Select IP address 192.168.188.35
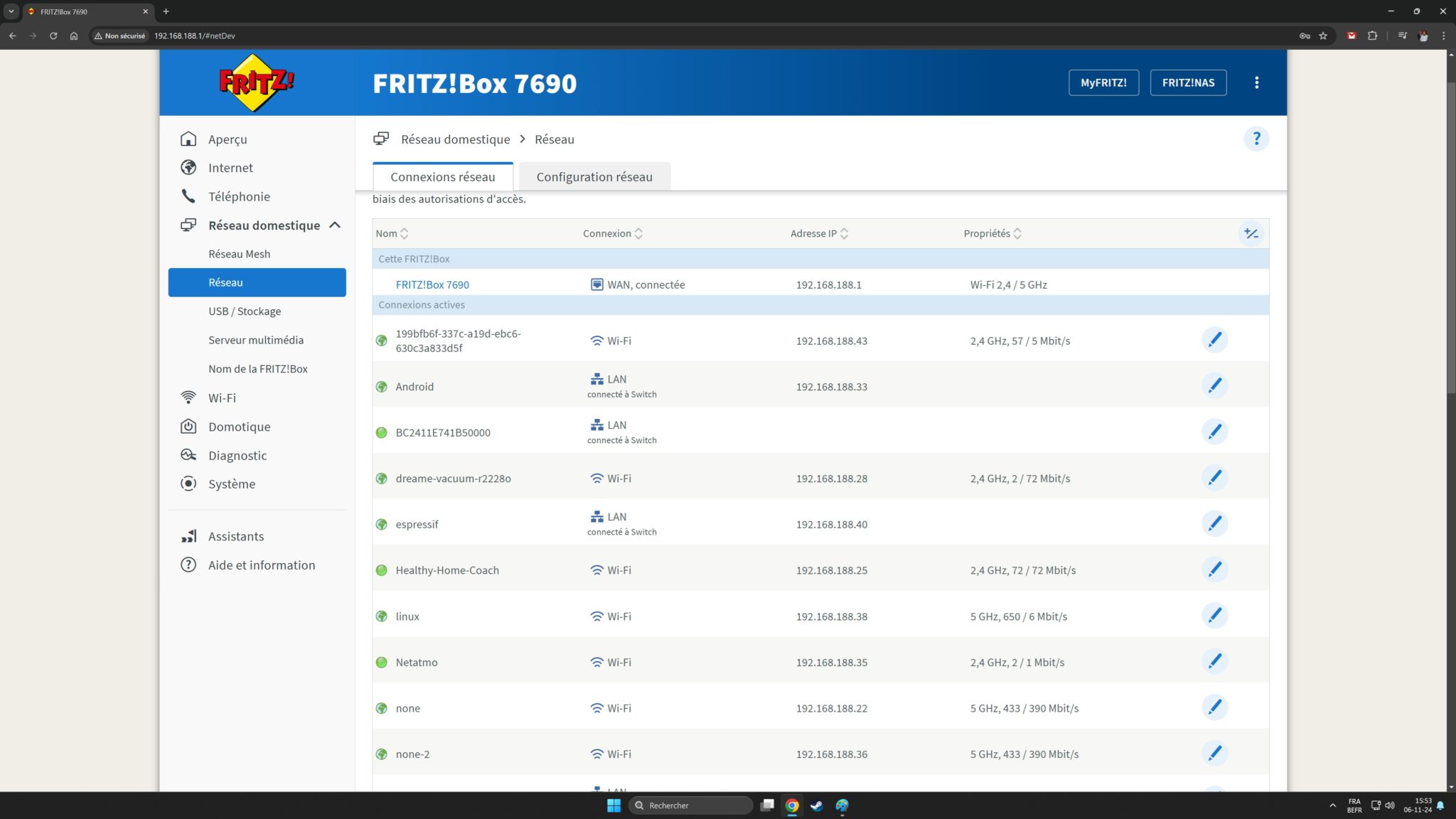 tap(831, 662)
